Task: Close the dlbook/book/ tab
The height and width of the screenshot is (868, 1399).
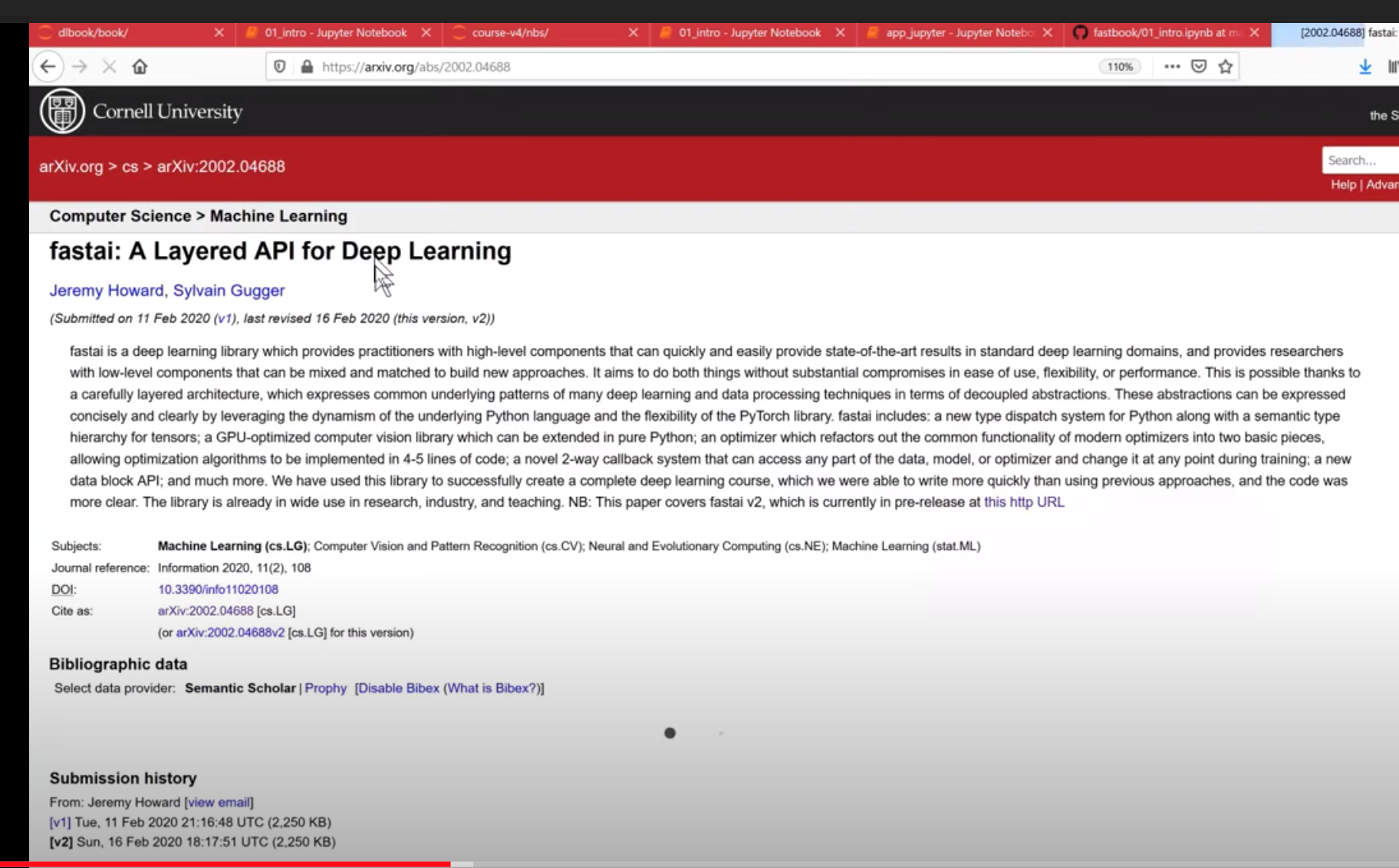Action: pyautogui.click(x=219, y=32)
